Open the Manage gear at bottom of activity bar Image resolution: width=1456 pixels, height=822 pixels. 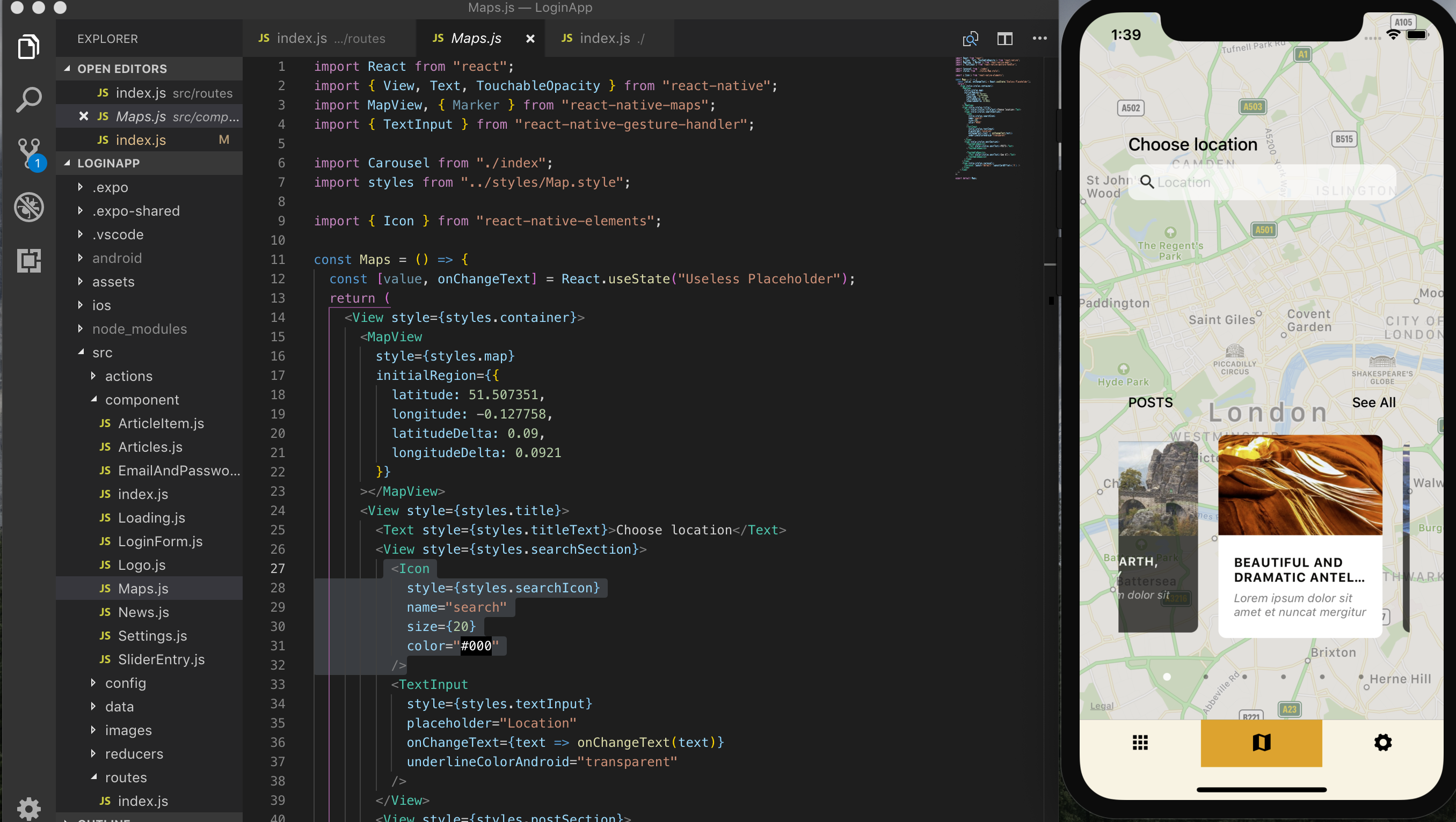coord(28,808)
